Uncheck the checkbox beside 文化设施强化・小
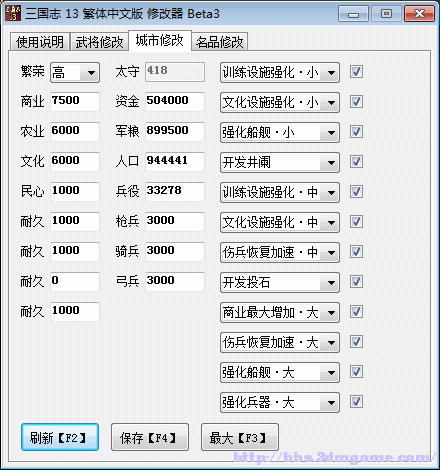The height and width of the screenshot is (470, 440). pos(356,102)
